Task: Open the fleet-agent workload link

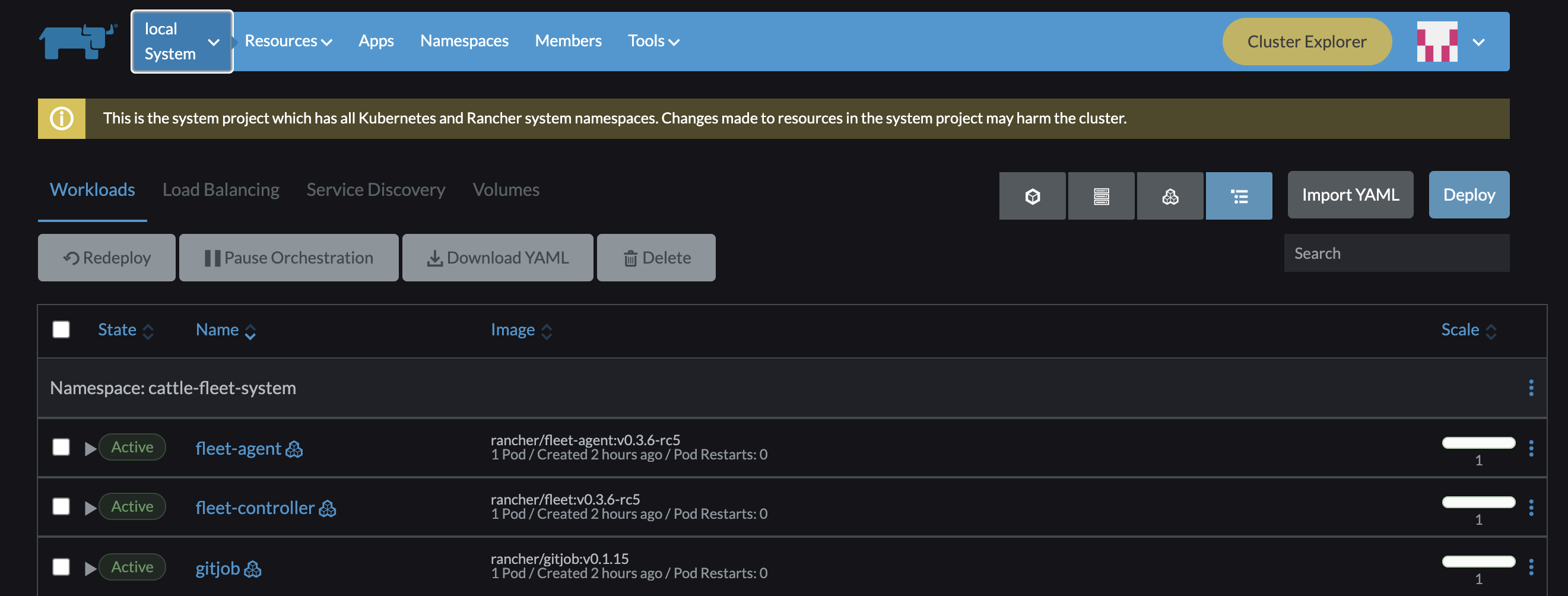Action: click(238, 449)
